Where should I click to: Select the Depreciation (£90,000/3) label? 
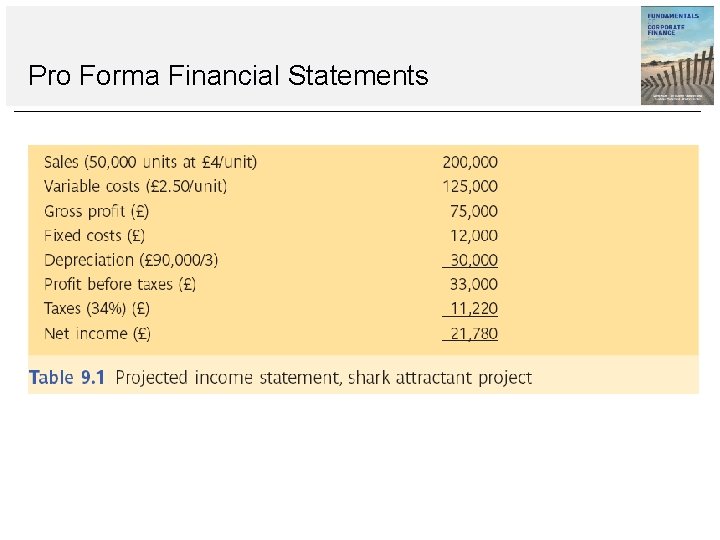[x=131, y=260]
